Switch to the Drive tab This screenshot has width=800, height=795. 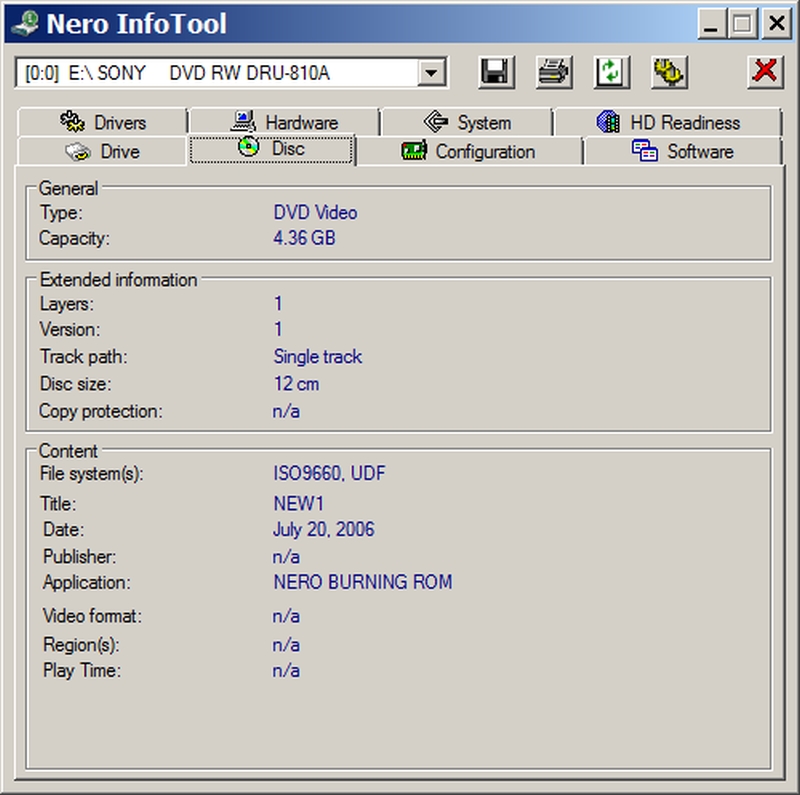[102, 152]
